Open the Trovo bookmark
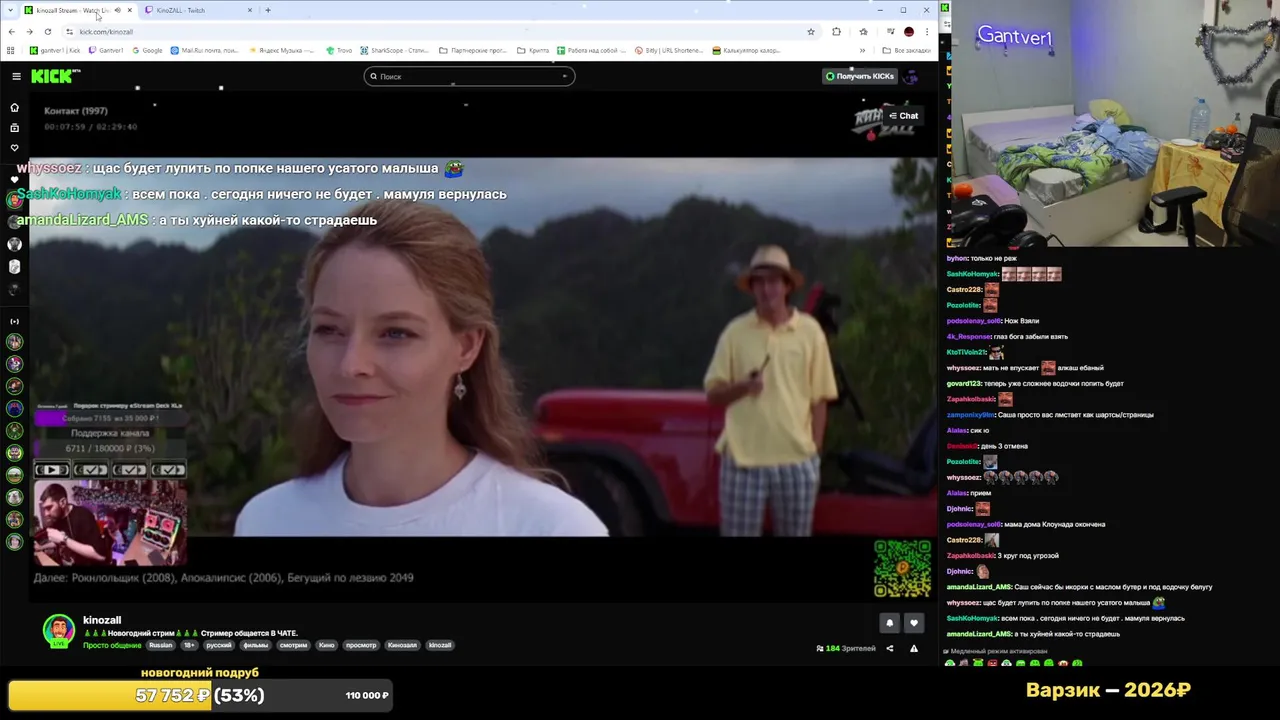Viewport: 1280px width, 720px height. point(339,50)
